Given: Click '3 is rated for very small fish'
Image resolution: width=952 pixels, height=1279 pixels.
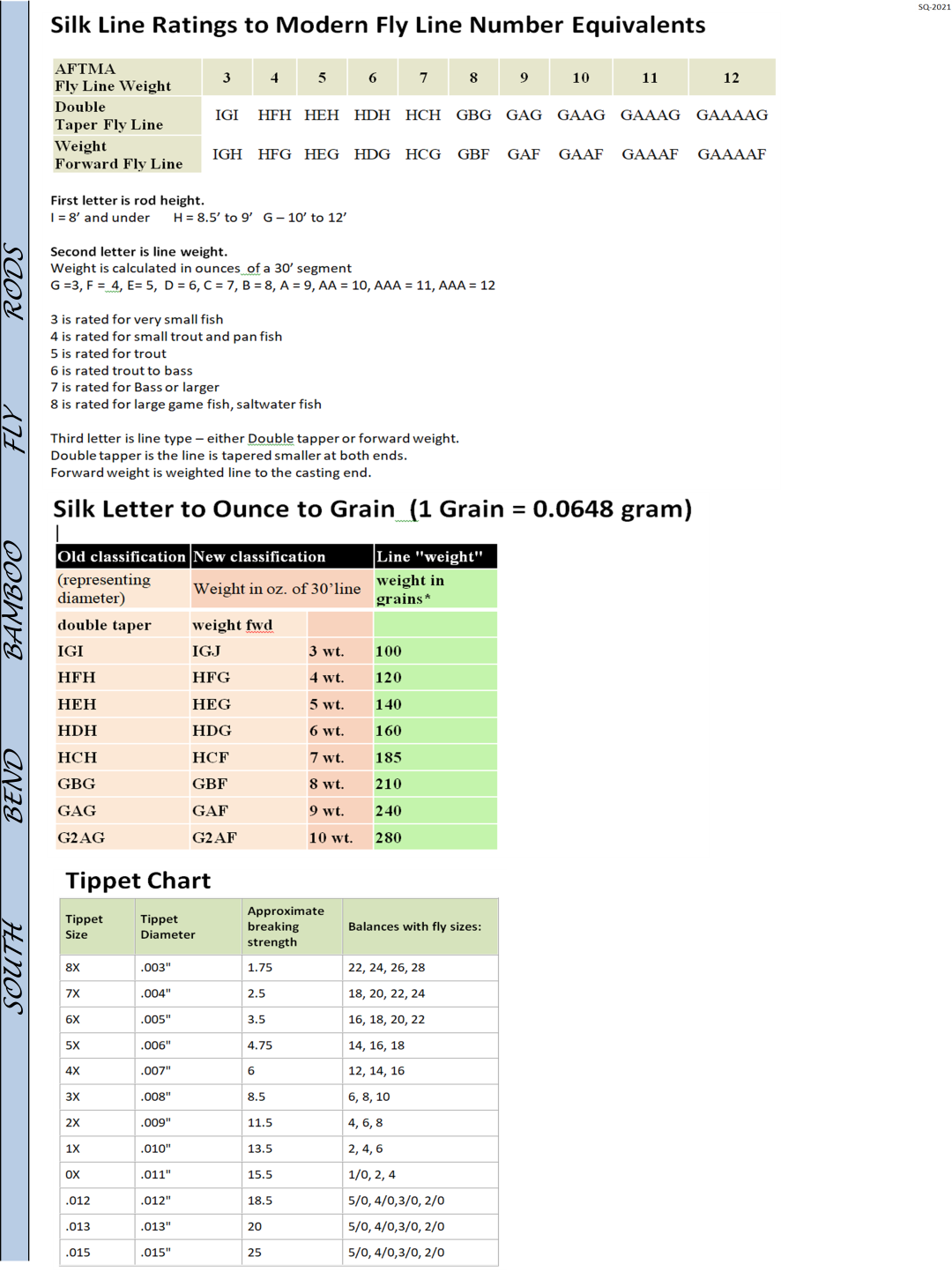Looking at the screenshot, I should click(x=137, y=319).
